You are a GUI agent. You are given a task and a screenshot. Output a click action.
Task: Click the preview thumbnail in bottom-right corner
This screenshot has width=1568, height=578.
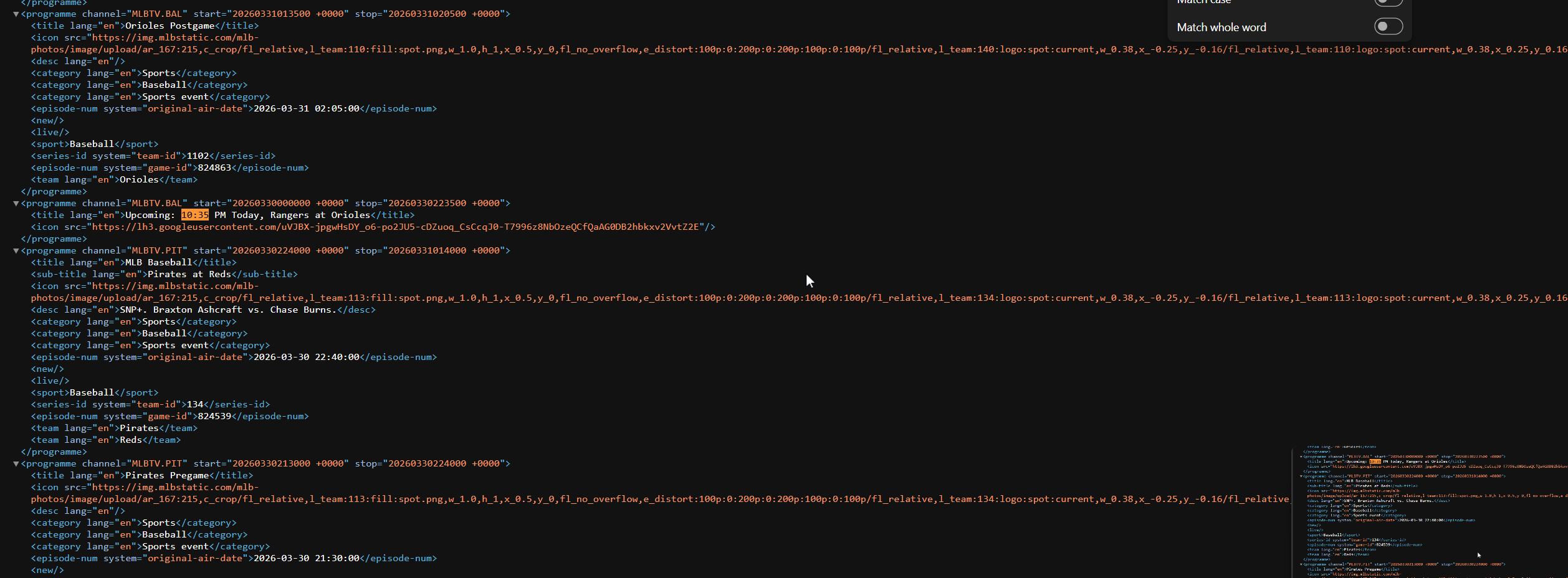pyautogui.click(x=1430, y=511)
